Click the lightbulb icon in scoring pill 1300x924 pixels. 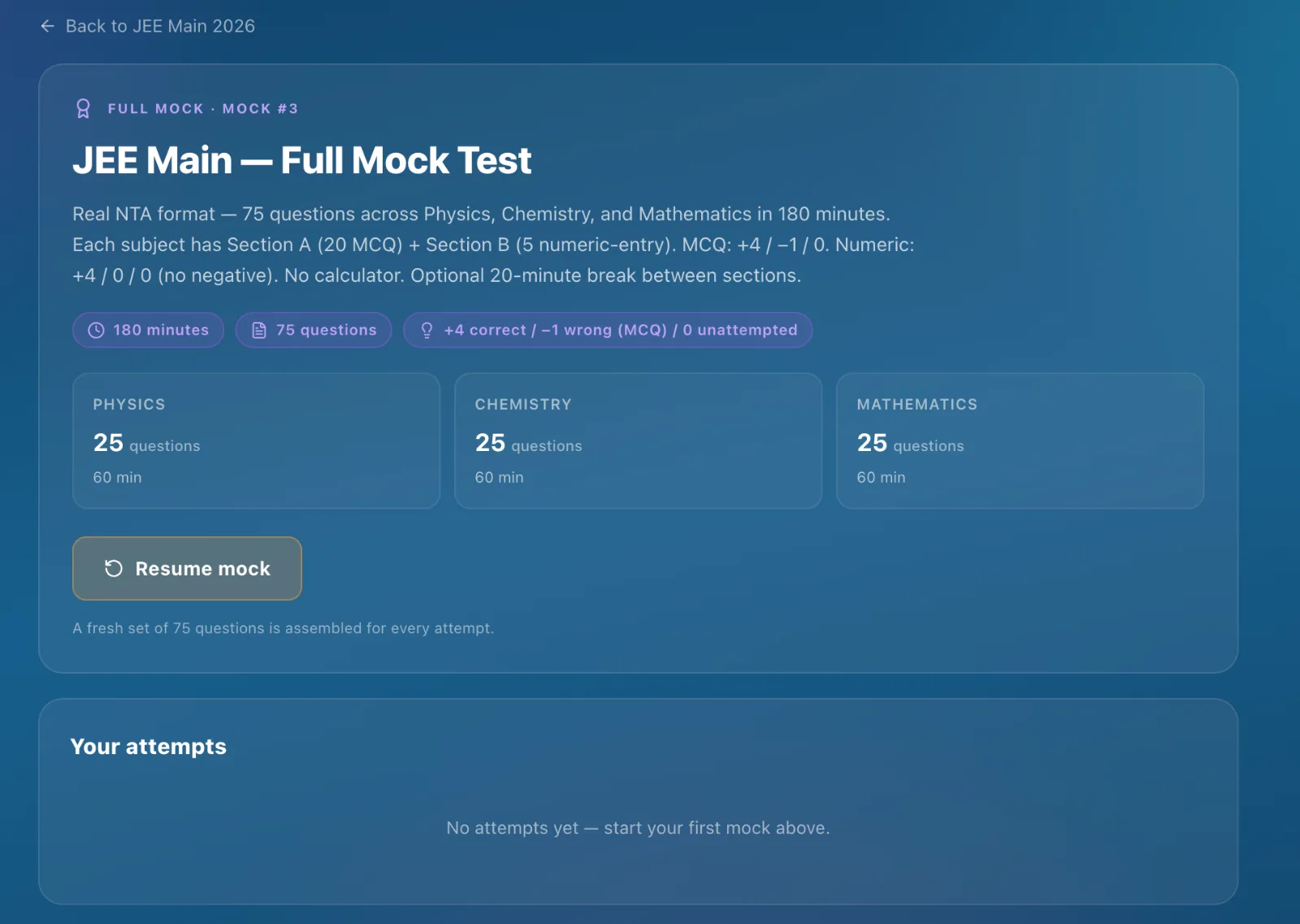[427, 330]
